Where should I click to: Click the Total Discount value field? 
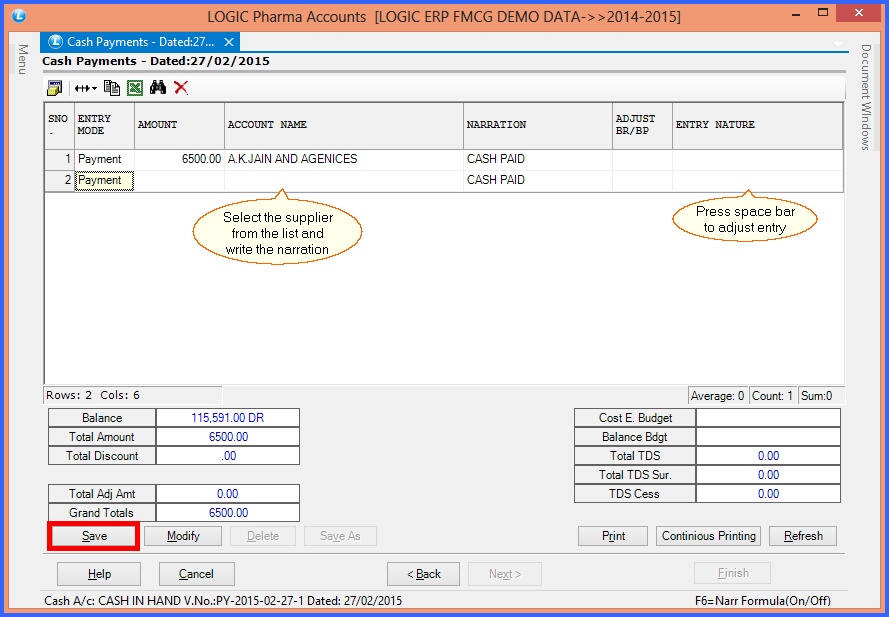[x=227, y=456]
